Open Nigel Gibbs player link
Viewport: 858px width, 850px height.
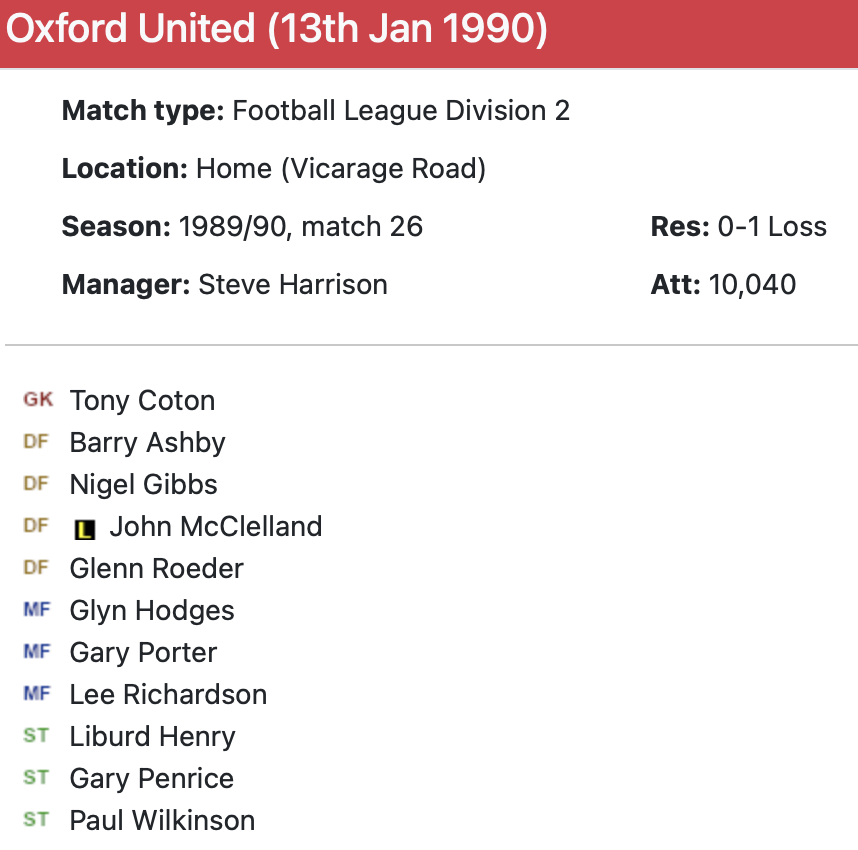[x=143, y=485]
